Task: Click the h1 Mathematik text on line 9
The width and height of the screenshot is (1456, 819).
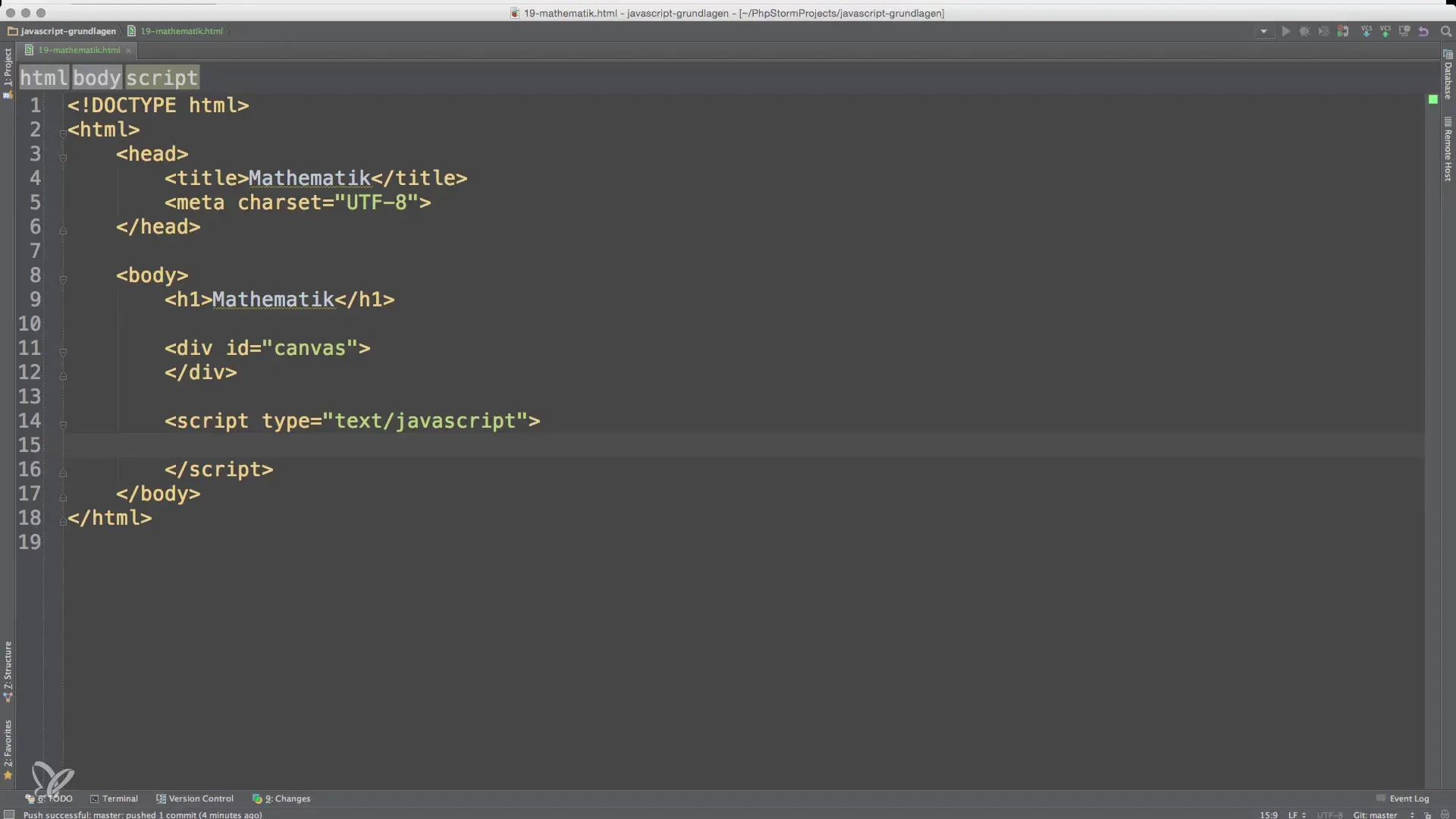Action: pyautogui.click(x=273, y=300)
